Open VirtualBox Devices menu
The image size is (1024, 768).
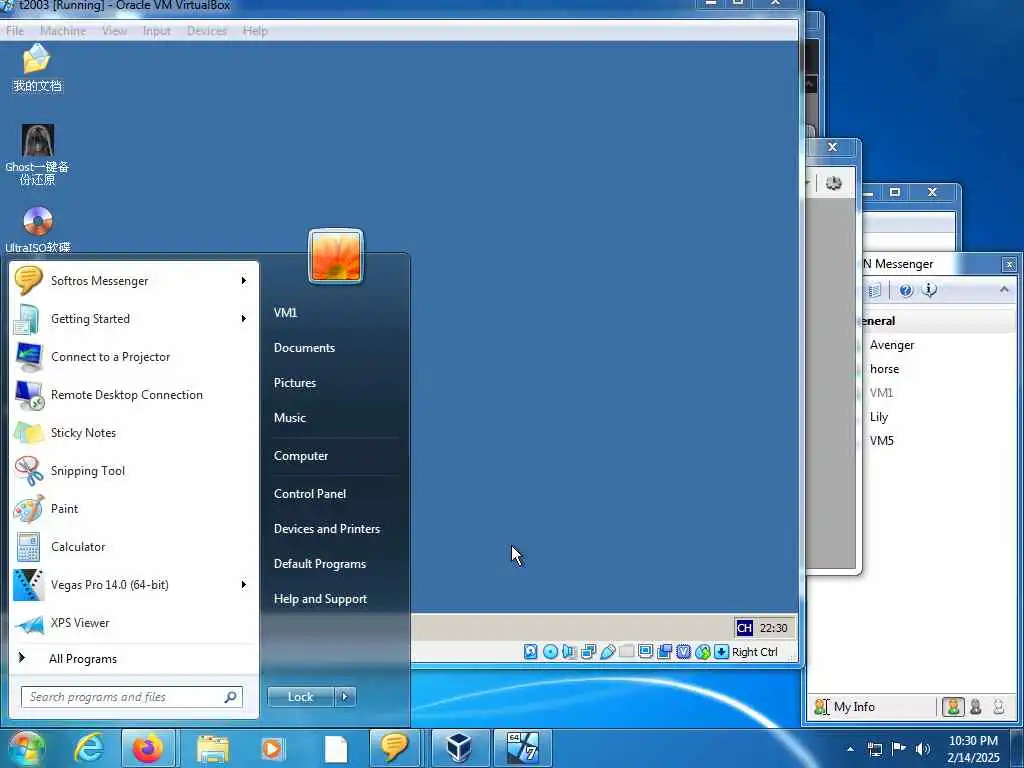[x=206, y=31]
